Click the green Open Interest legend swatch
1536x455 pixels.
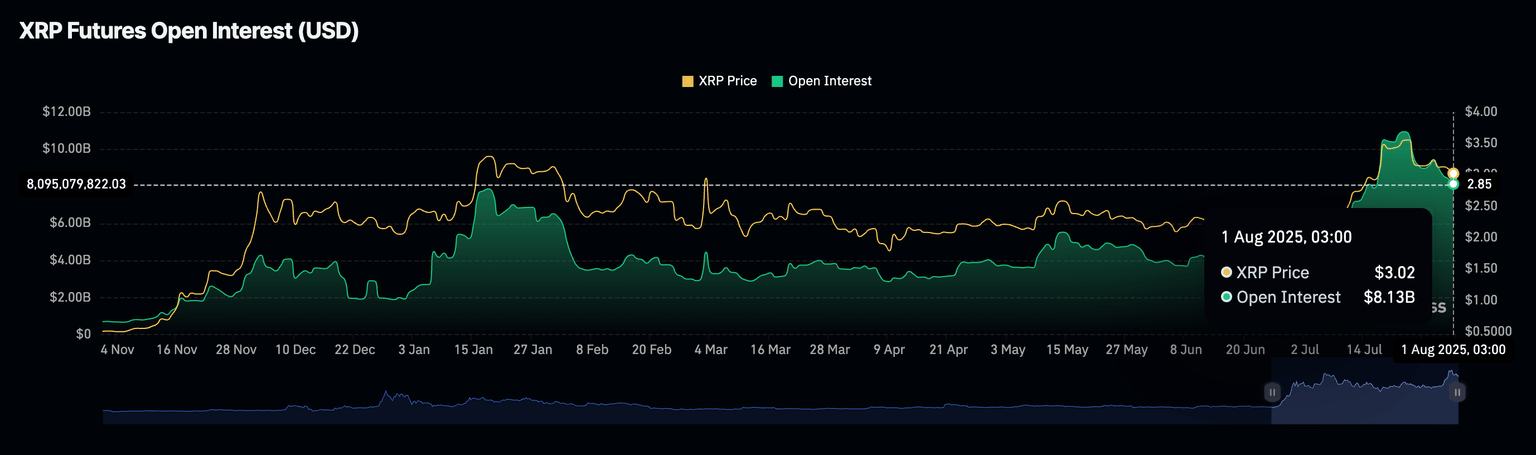pos(777,81)
